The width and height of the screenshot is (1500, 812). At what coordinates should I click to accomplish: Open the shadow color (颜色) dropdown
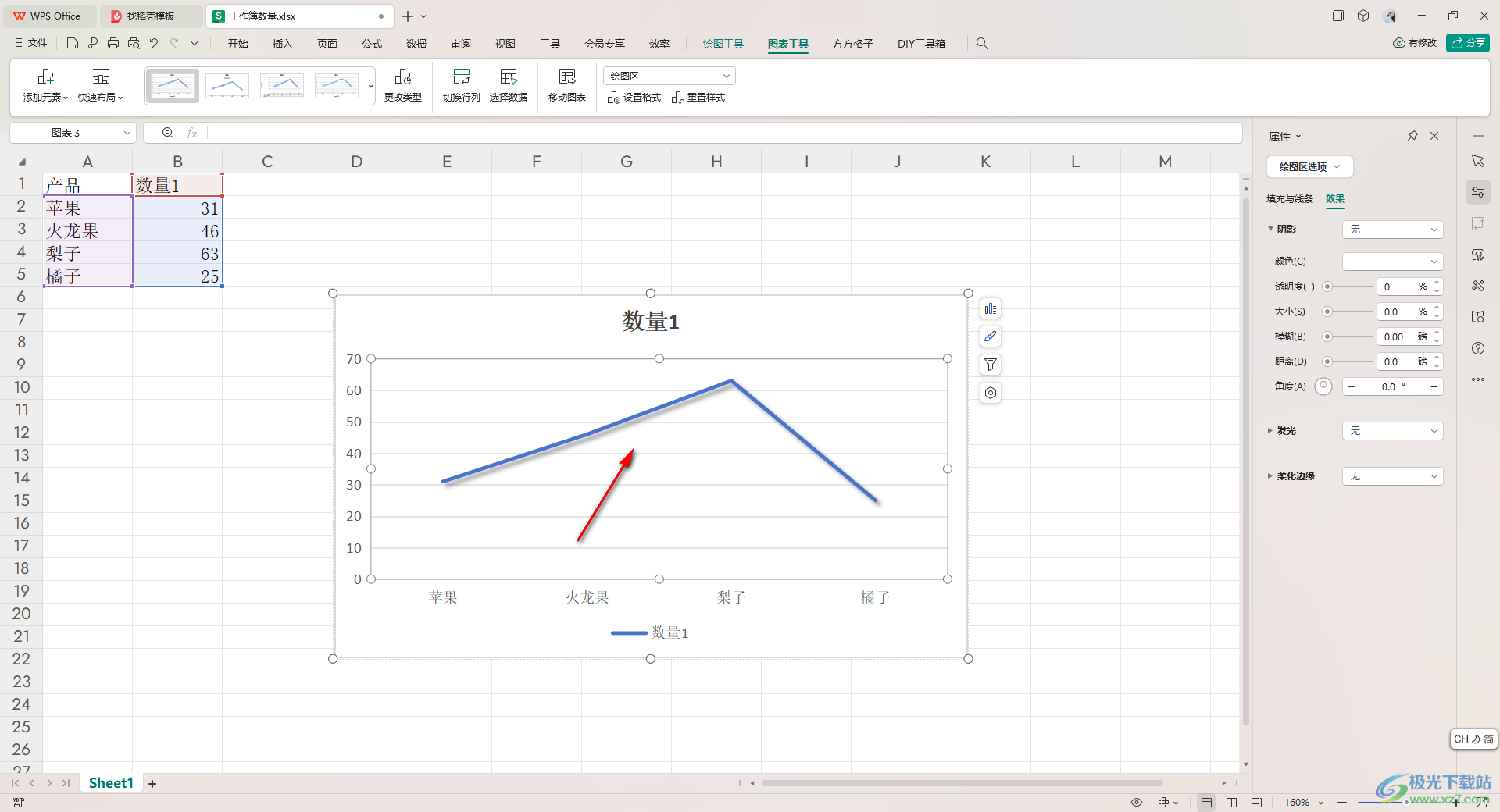click(1393, 262)
